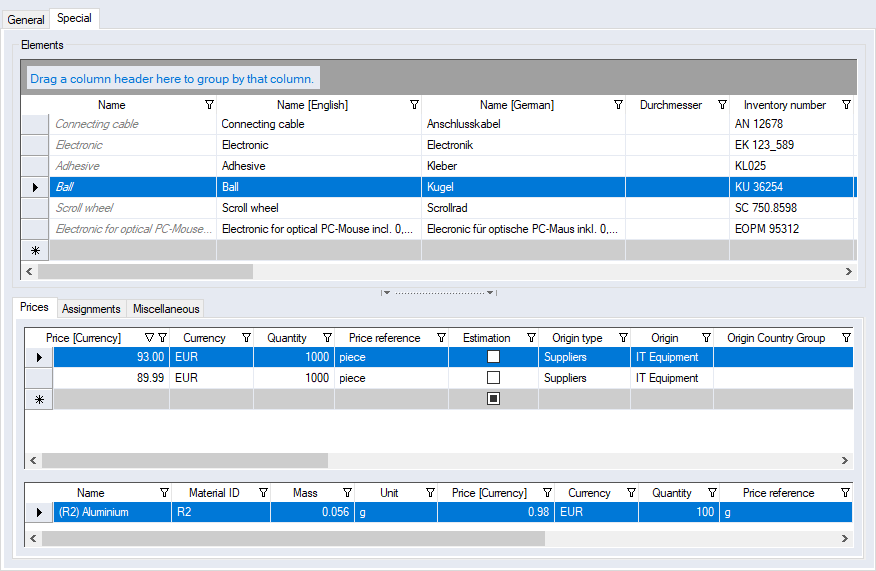Toggle Estimation checkbox in new price row
This screenshot has width=876, height=571.
pos(493,399)
